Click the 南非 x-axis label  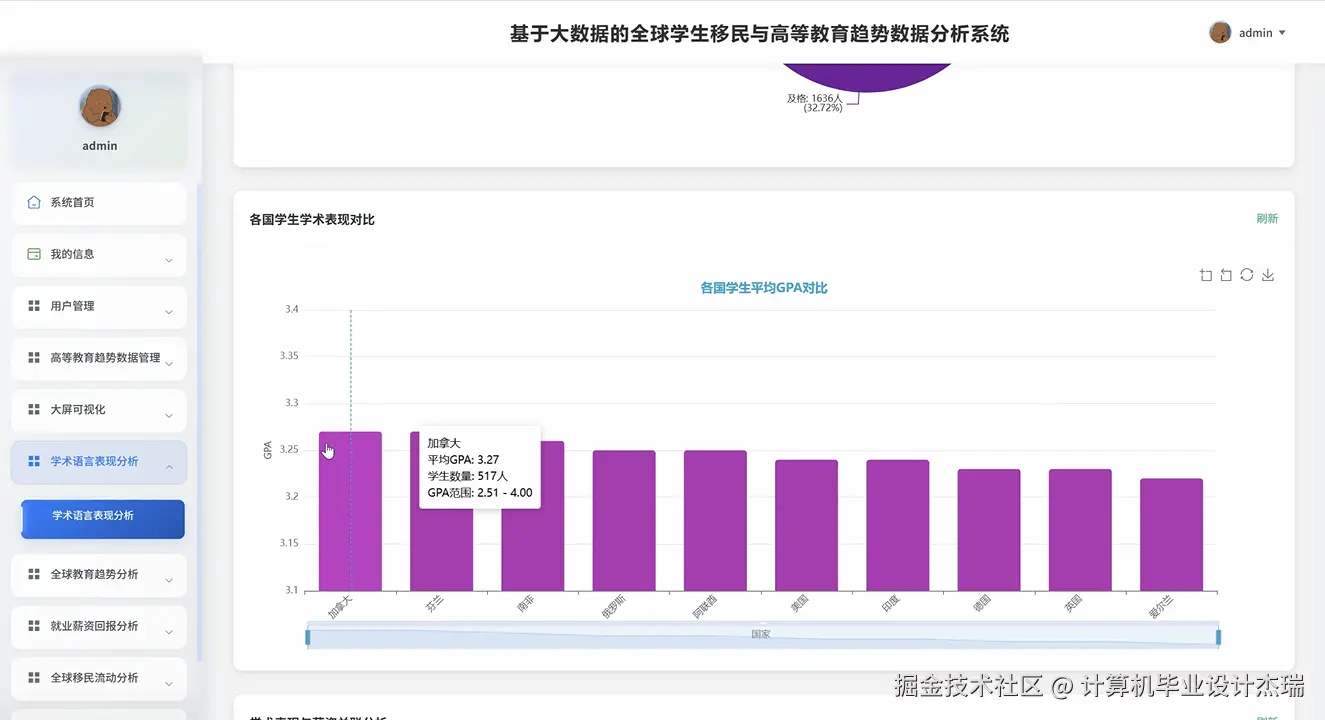coord(525,605)
